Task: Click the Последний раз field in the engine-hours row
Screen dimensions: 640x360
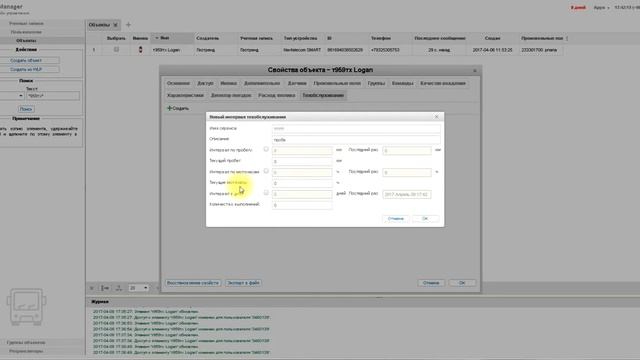Action: (x=407, y=172)
